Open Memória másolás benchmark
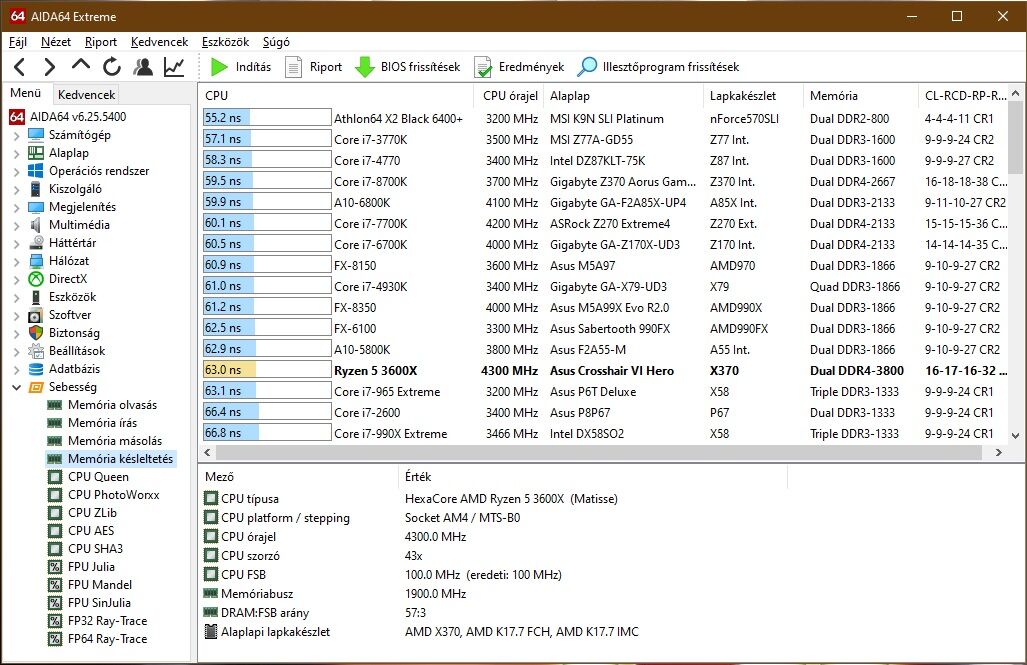1027x665 pixels. tap(115, 441)
